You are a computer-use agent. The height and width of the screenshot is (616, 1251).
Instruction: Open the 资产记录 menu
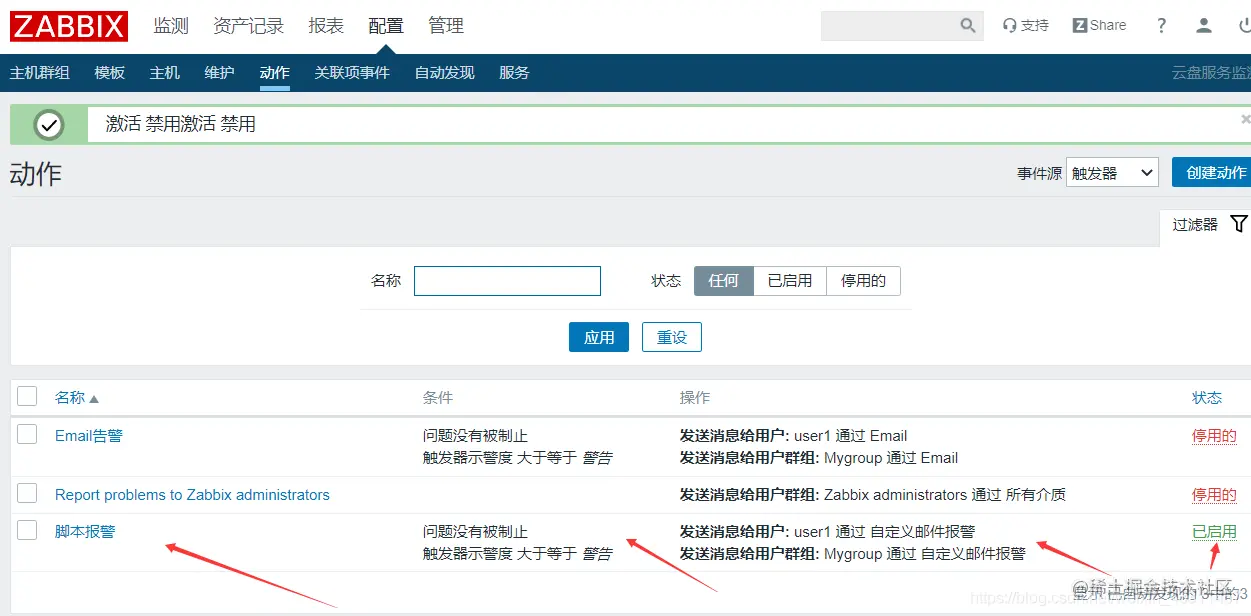coord(249,26)
